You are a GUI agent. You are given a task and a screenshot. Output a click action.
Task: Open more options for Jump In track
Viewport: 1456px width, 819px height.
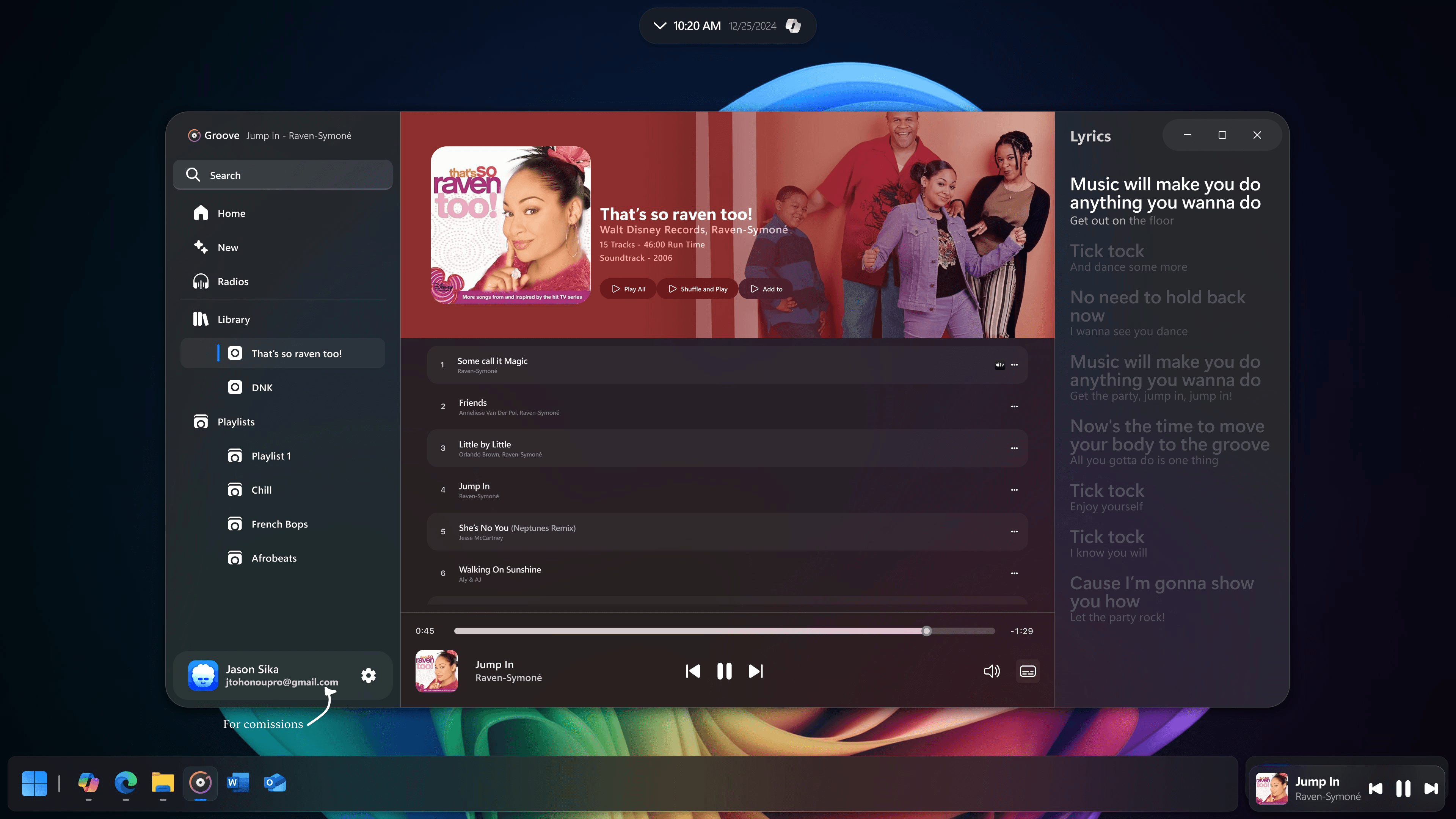pos(1015,490)
